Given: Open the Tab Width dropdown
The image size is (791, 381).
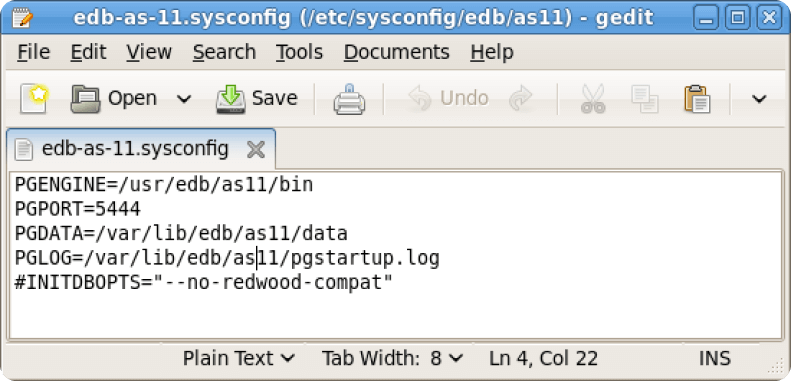Looking at the screenshot, I should tap(392, 359).
